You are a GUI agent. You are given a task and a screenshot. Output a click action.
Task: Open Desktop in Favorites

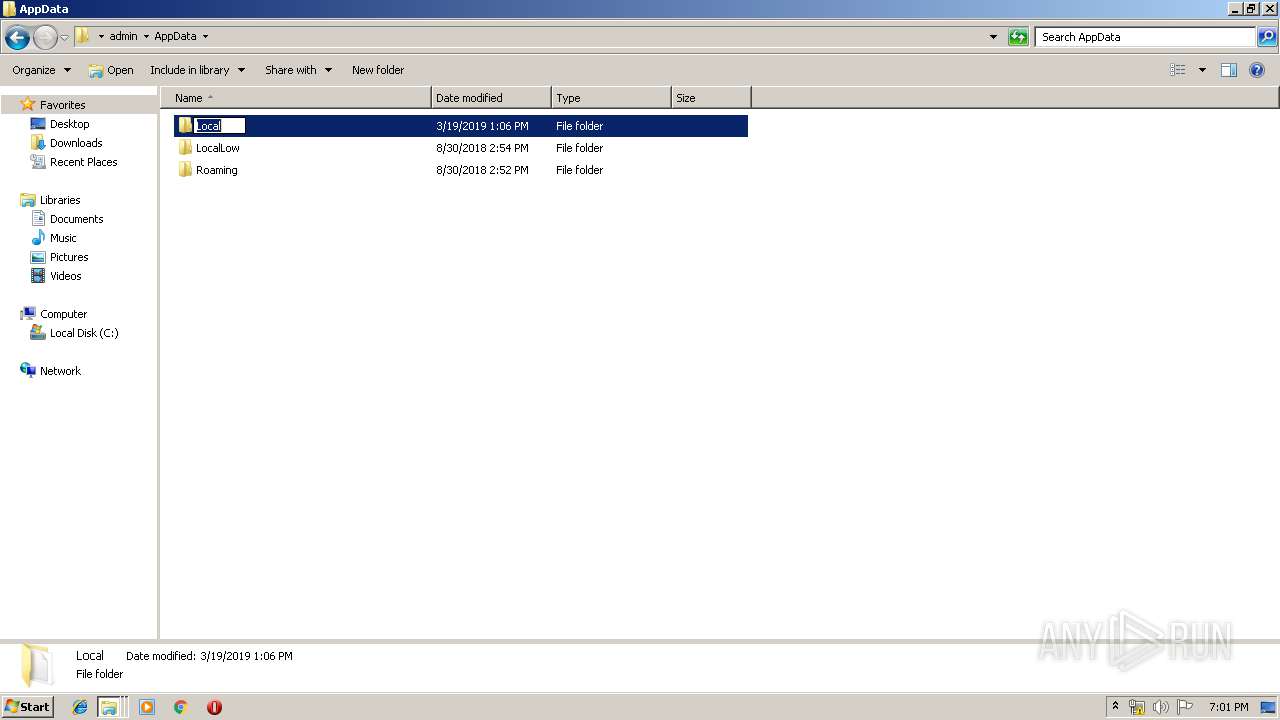[69, 124]
